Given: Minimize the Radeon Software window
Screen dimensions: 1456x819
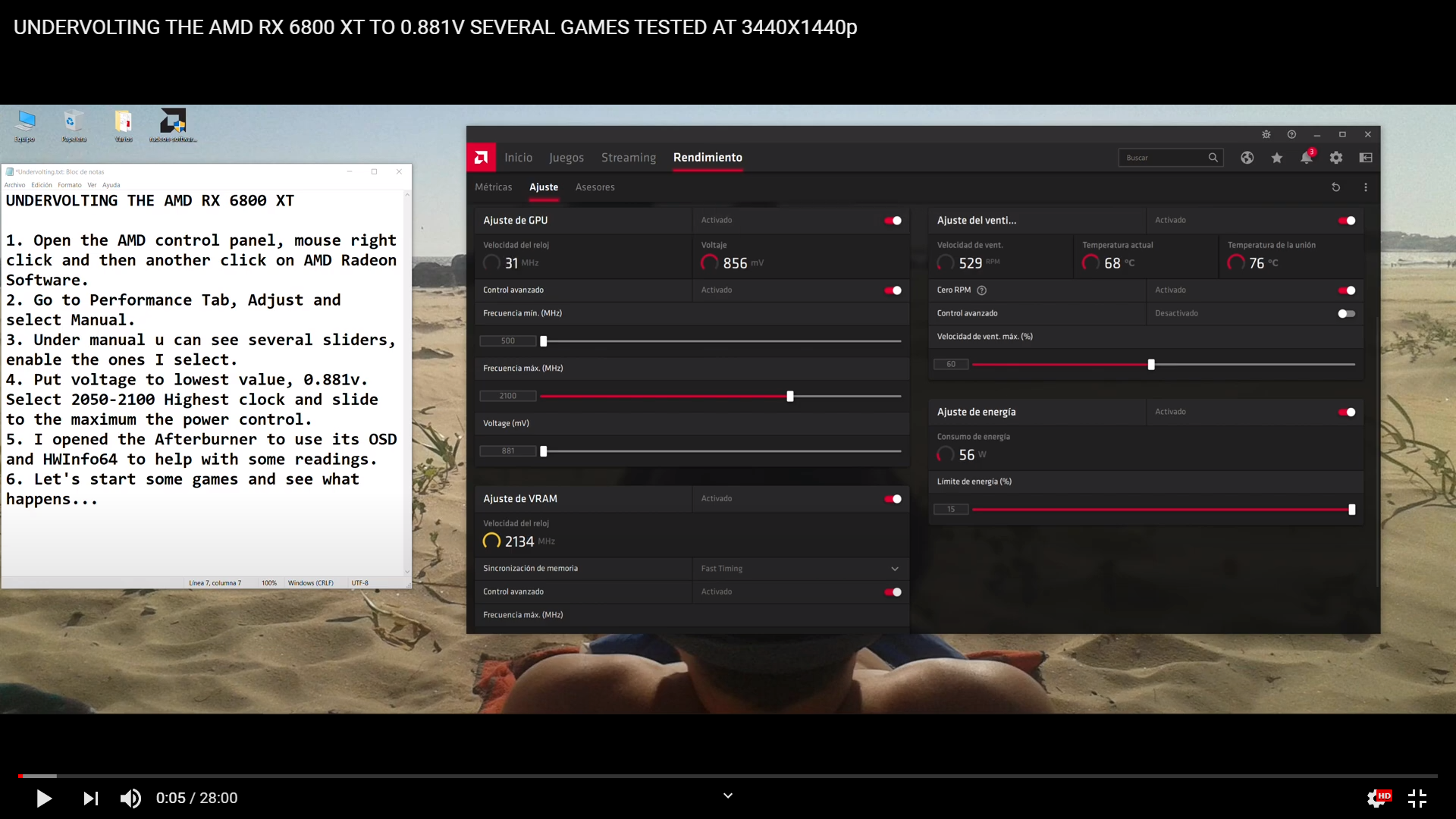Looking at the screenshot, I should pyautogui.click(x=1317, y=134).
